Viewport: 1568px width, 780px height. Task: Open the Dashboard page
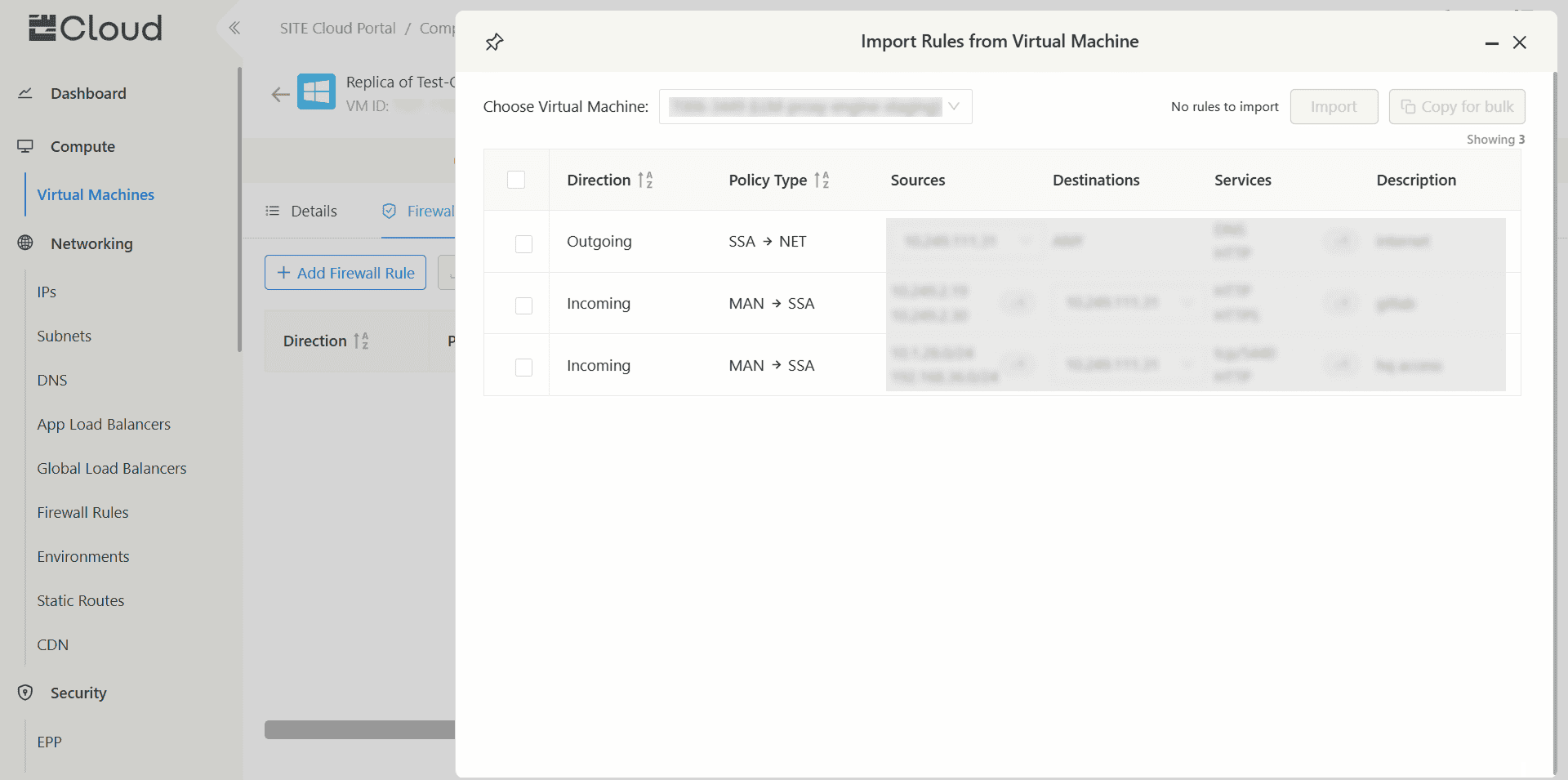(x=88, y=93)
